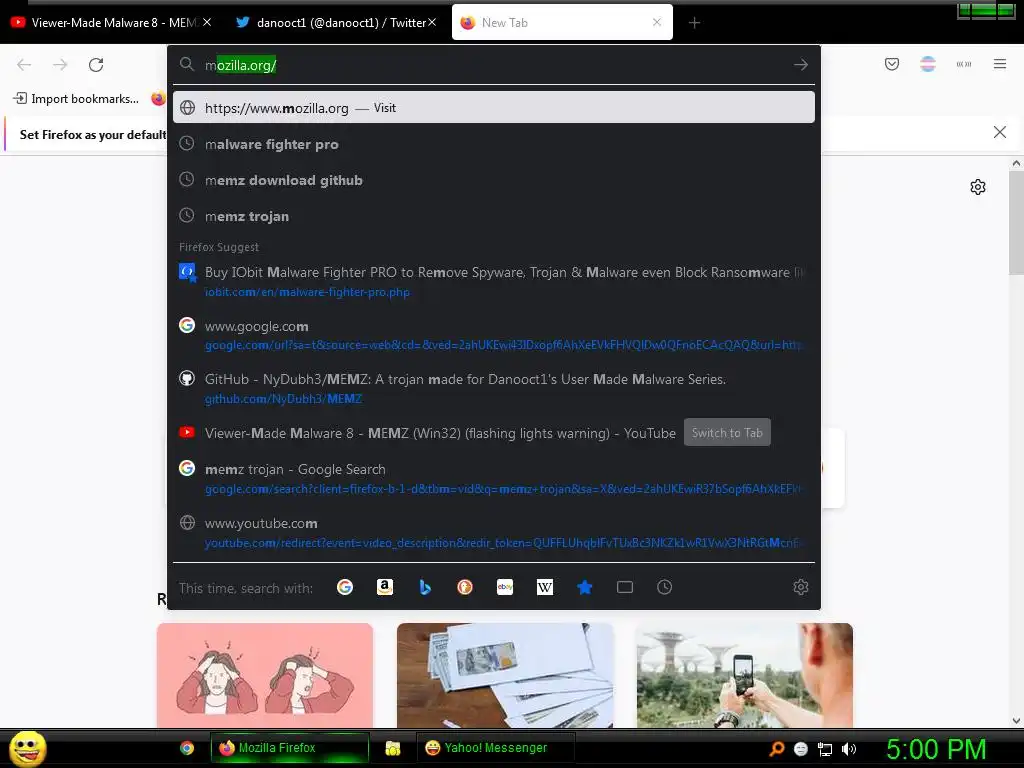Screen dimensions: 1024x768
Task: Select 'memz download github' suggestion
Action: tap(494, 180)
